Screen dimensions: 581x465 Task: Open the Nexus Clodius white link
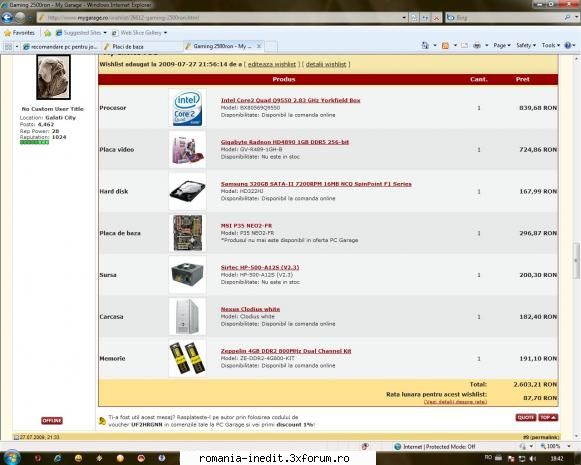tap(250, 309)
